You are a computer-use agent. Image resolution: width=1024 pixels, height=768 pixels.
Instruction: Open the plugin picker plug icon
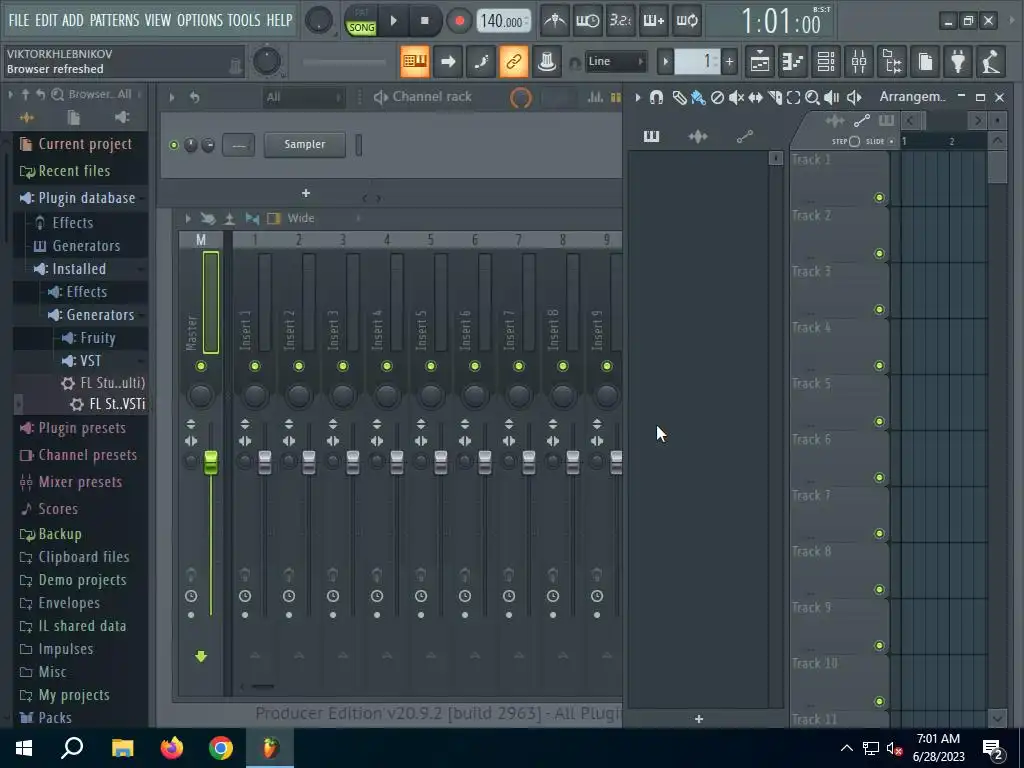point(958,61)
